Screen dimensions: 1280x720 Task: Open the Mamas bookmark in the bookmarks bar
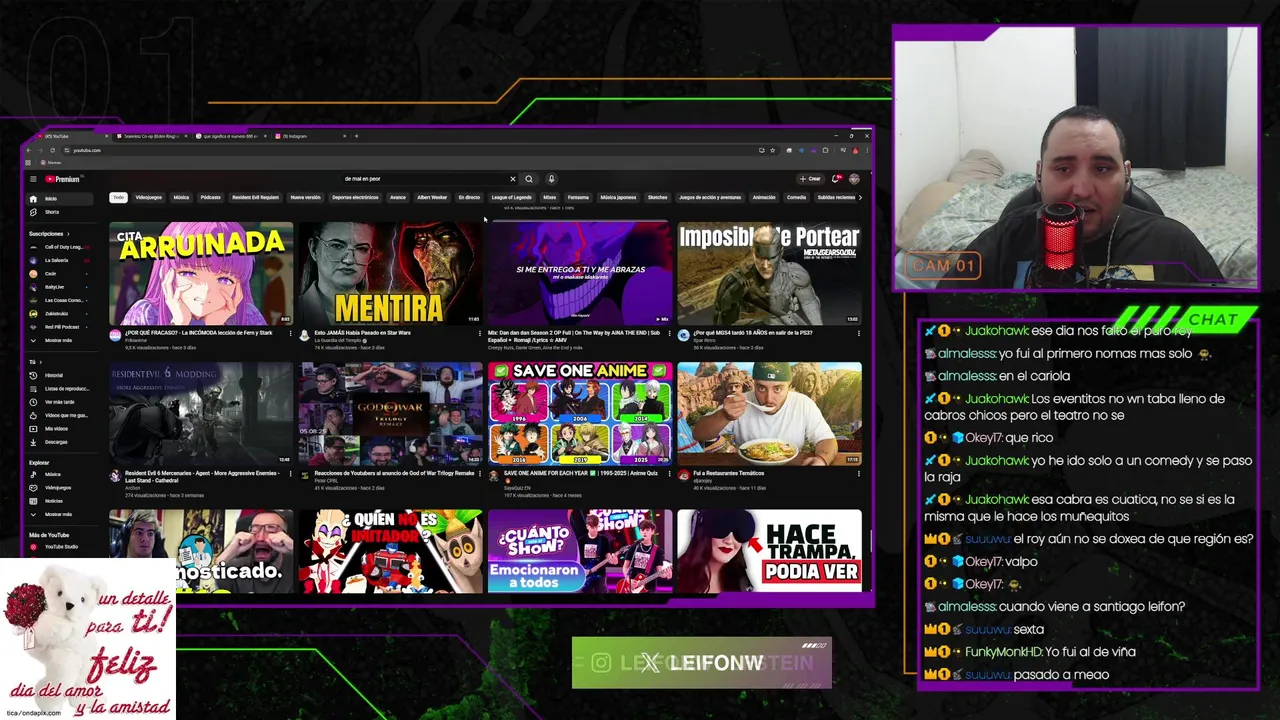(52, 163)
